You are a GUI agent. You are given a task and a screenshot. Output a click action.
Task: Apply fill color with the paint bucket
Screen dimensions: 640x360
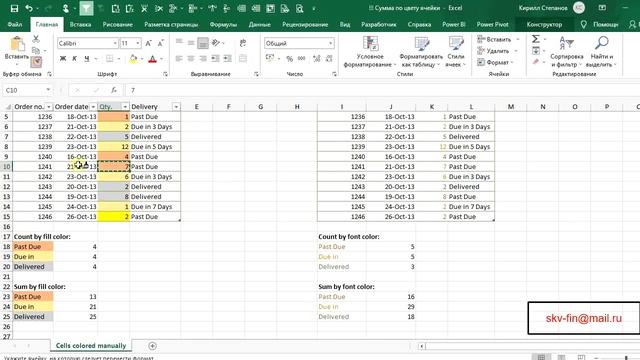[x=133, y=59]
